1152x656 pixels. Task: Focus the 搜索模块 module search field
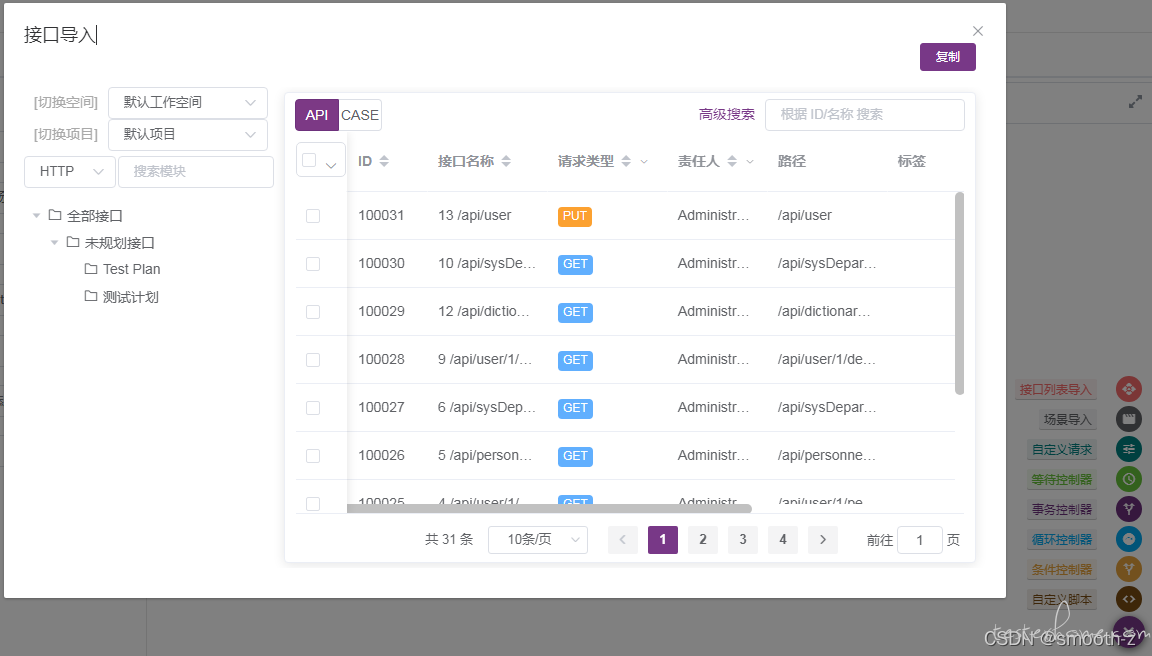click(x=196, y=171)
